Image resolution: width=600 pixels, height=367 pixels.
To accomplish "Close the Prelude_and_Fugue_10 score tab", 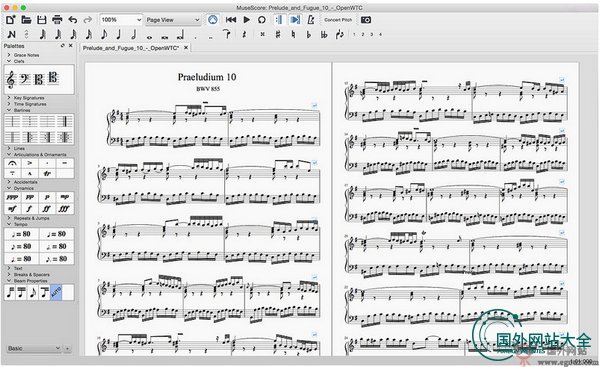I will [x=186, y=47].
